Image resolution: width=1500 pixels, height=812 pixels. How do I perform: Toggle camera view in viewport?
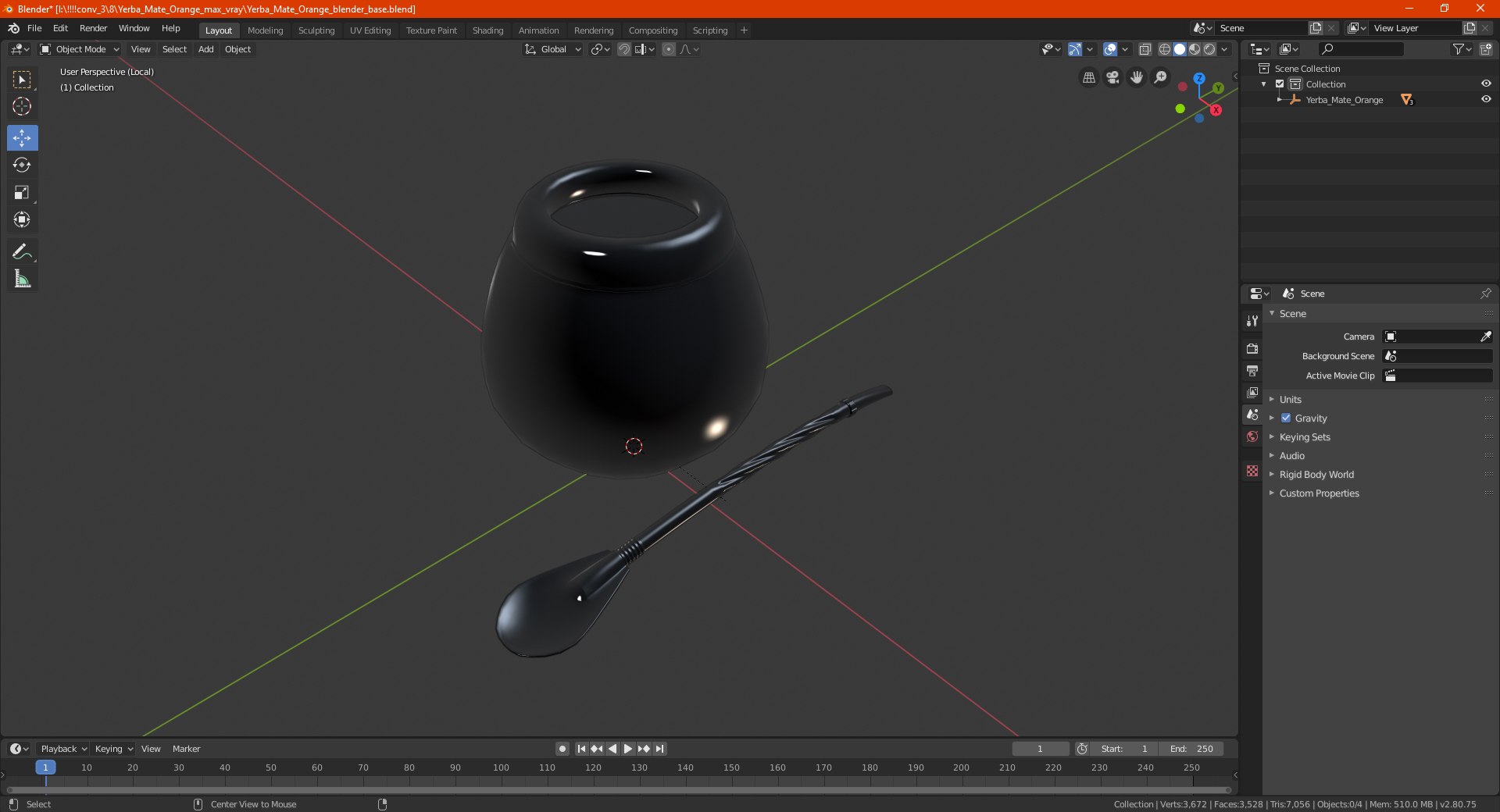click(x=1112, y=77)
